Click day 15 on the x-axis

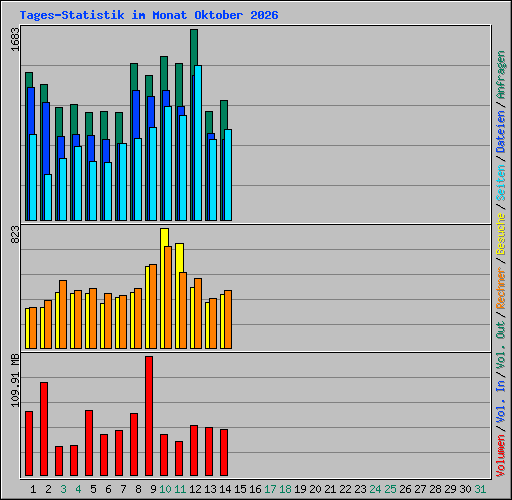240,489
